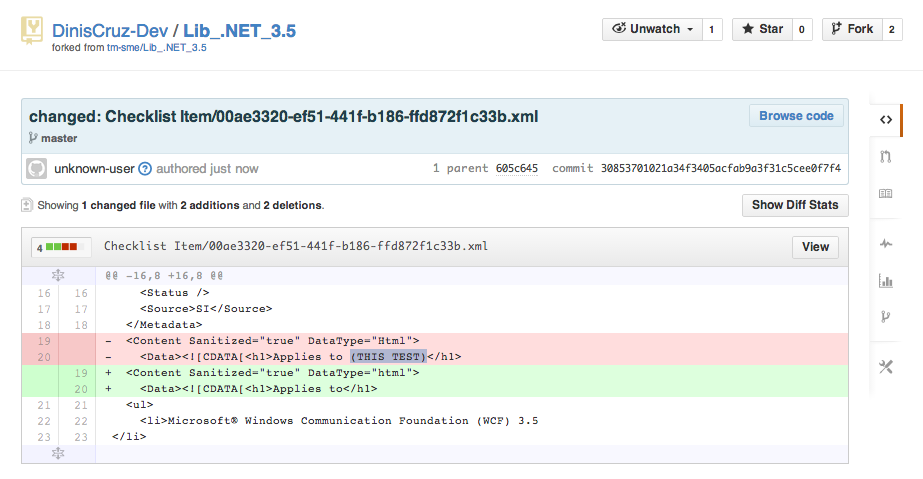
Task: Open parent commit 605c645 link
Action: 517,169
